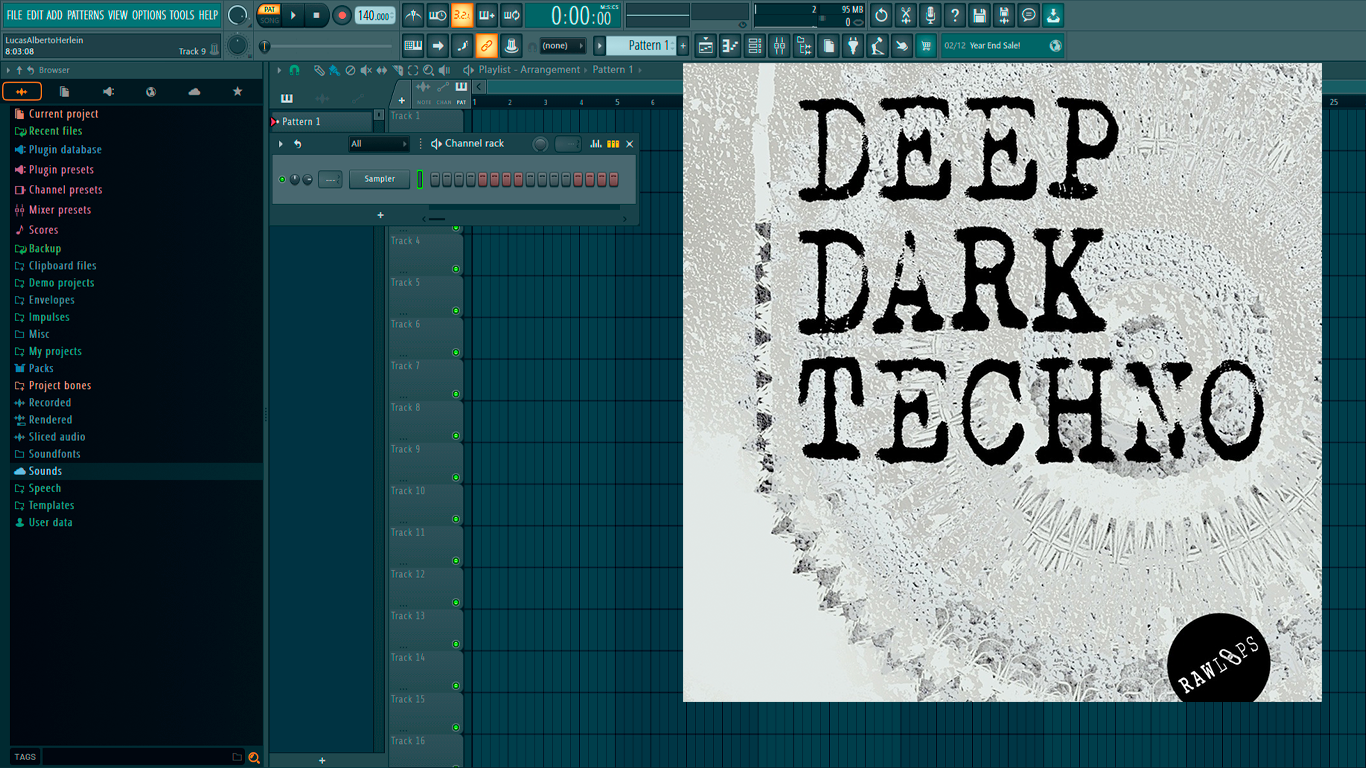Image resolution: width=1366 pixels, height=768 pixels.
Task: Open project picker pages icon
Action: (829, 45)
